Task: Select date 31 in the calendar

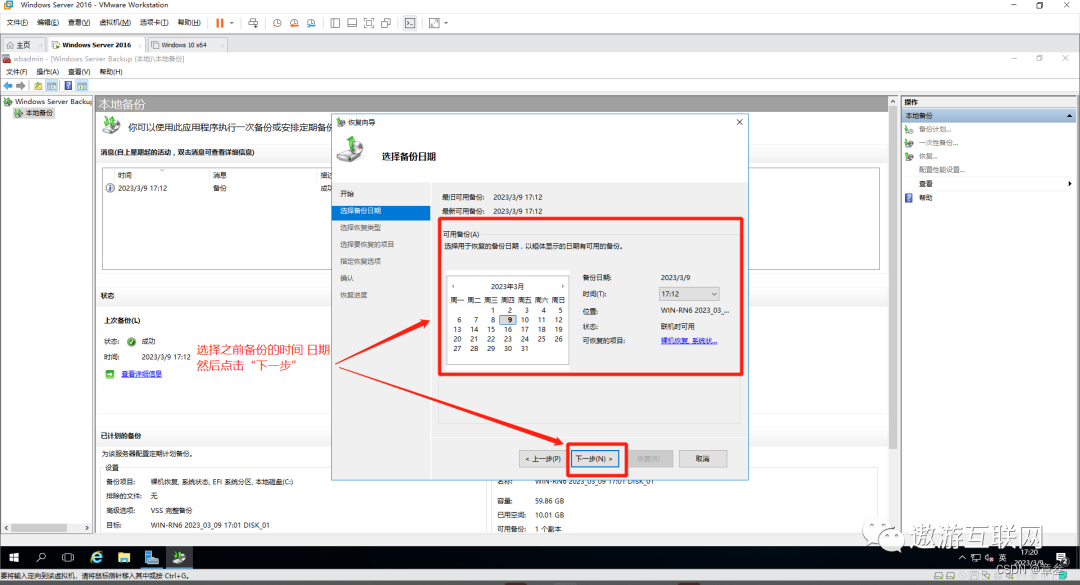Action: pyautogui.click(x=525, y=349)
